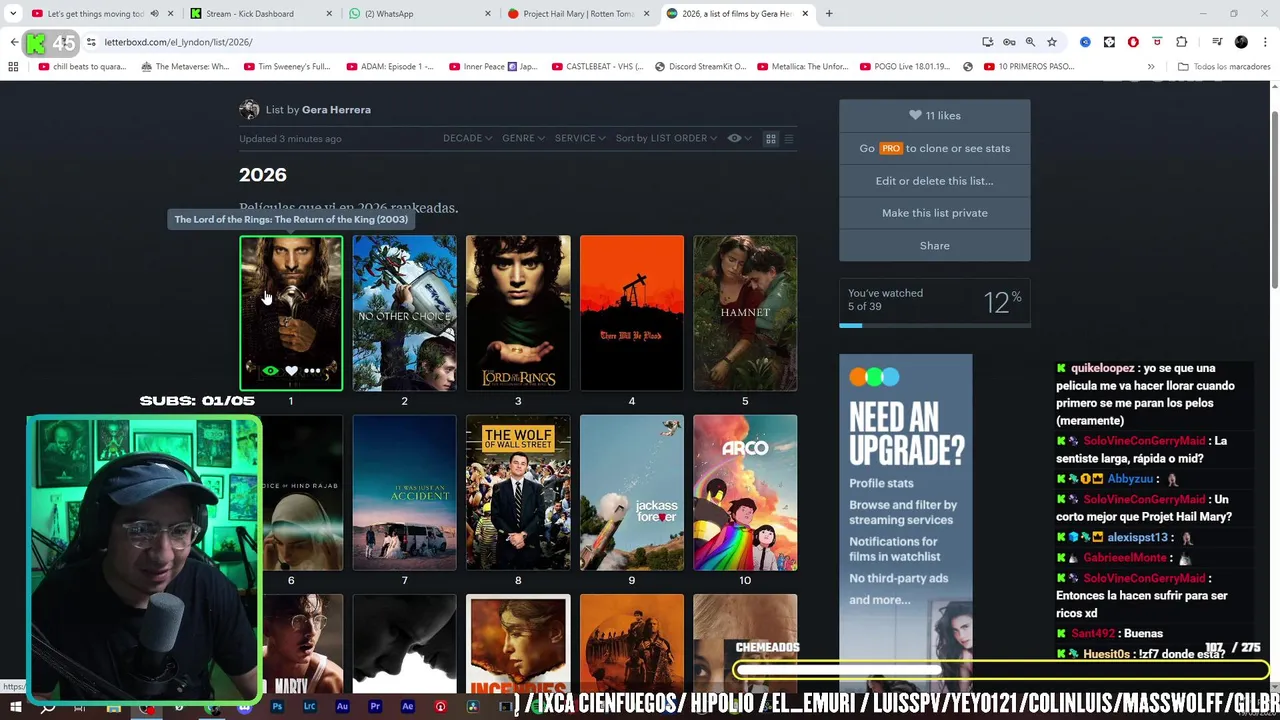Open There Will Be Blood poster

tap(631, 313)
